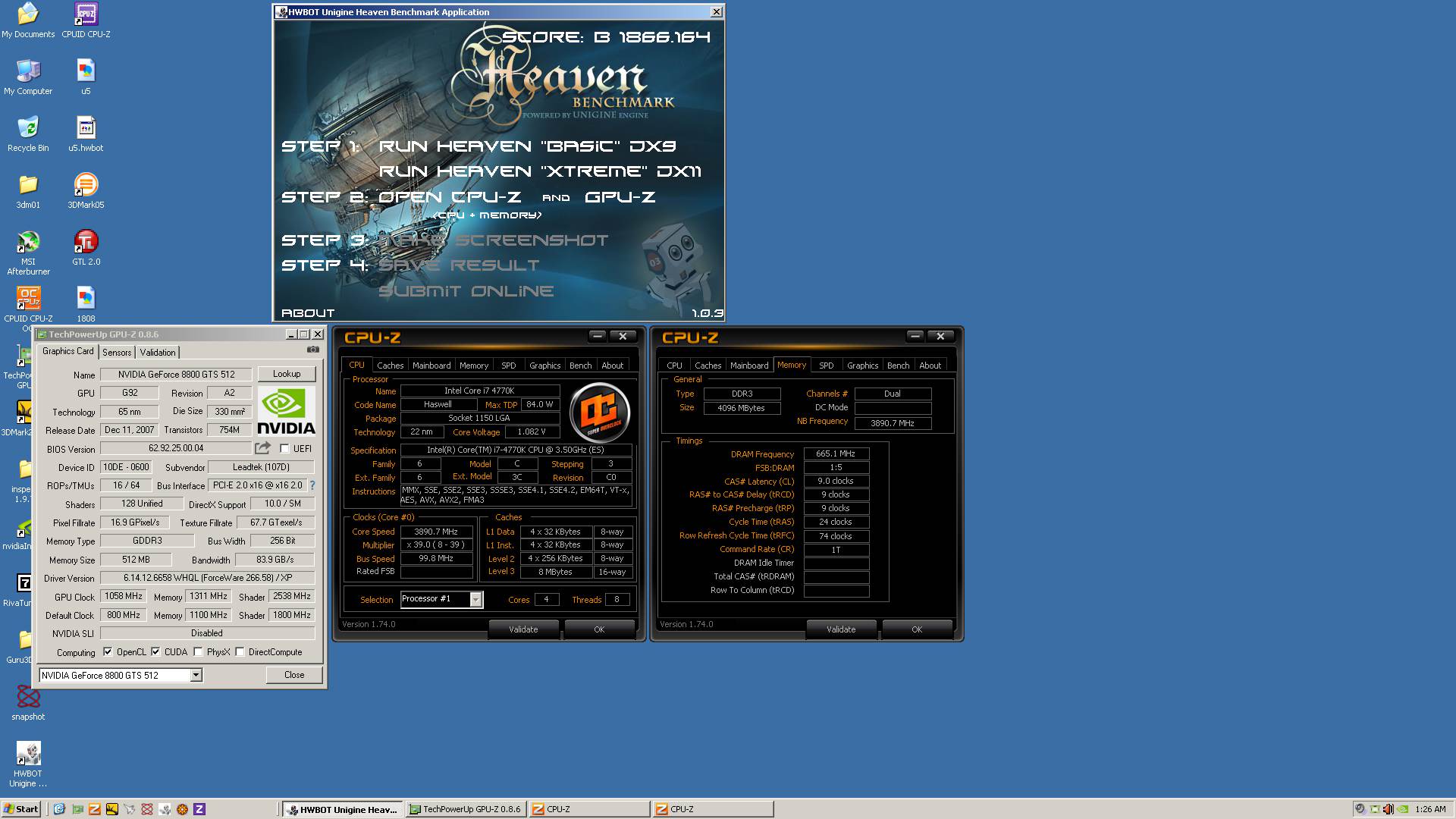1456x819 pixels.
Task: Open the Graphics tab in left CPU-Z window
Action: click(x=544, y=365)
